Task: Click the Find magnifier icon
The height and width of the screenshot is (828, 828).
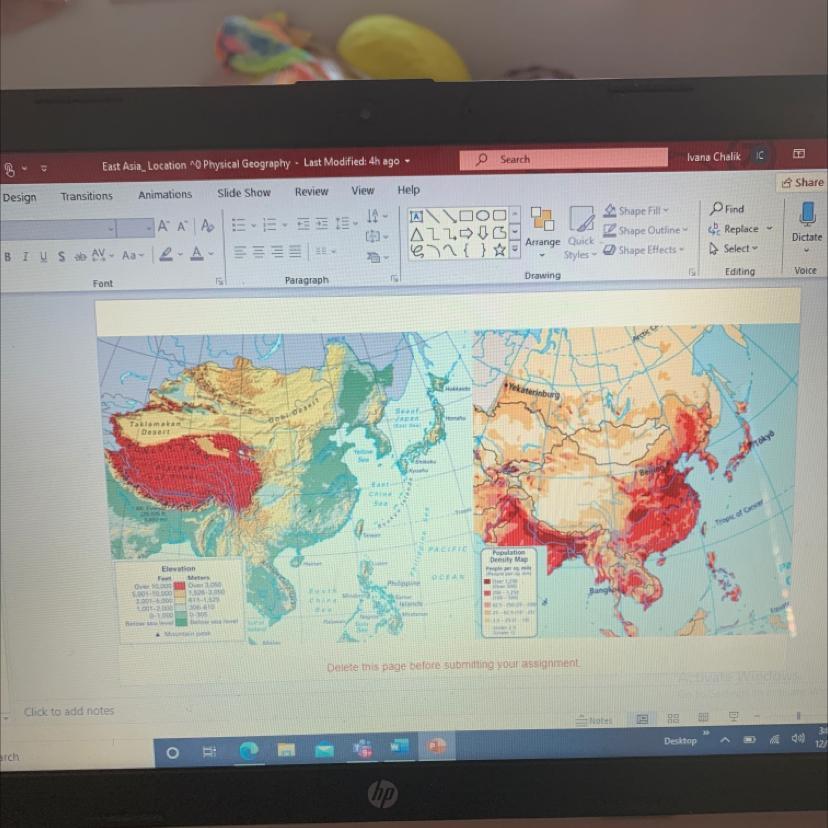Action: (x=717, y=208)
